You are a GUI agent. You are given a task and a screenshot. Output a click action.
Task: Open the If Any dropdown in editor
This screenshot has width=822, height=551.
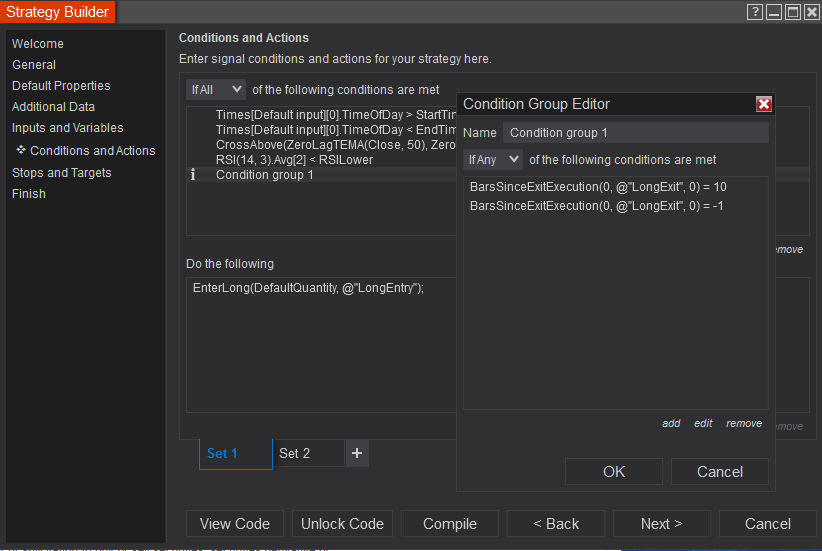(x=493, y=159)
